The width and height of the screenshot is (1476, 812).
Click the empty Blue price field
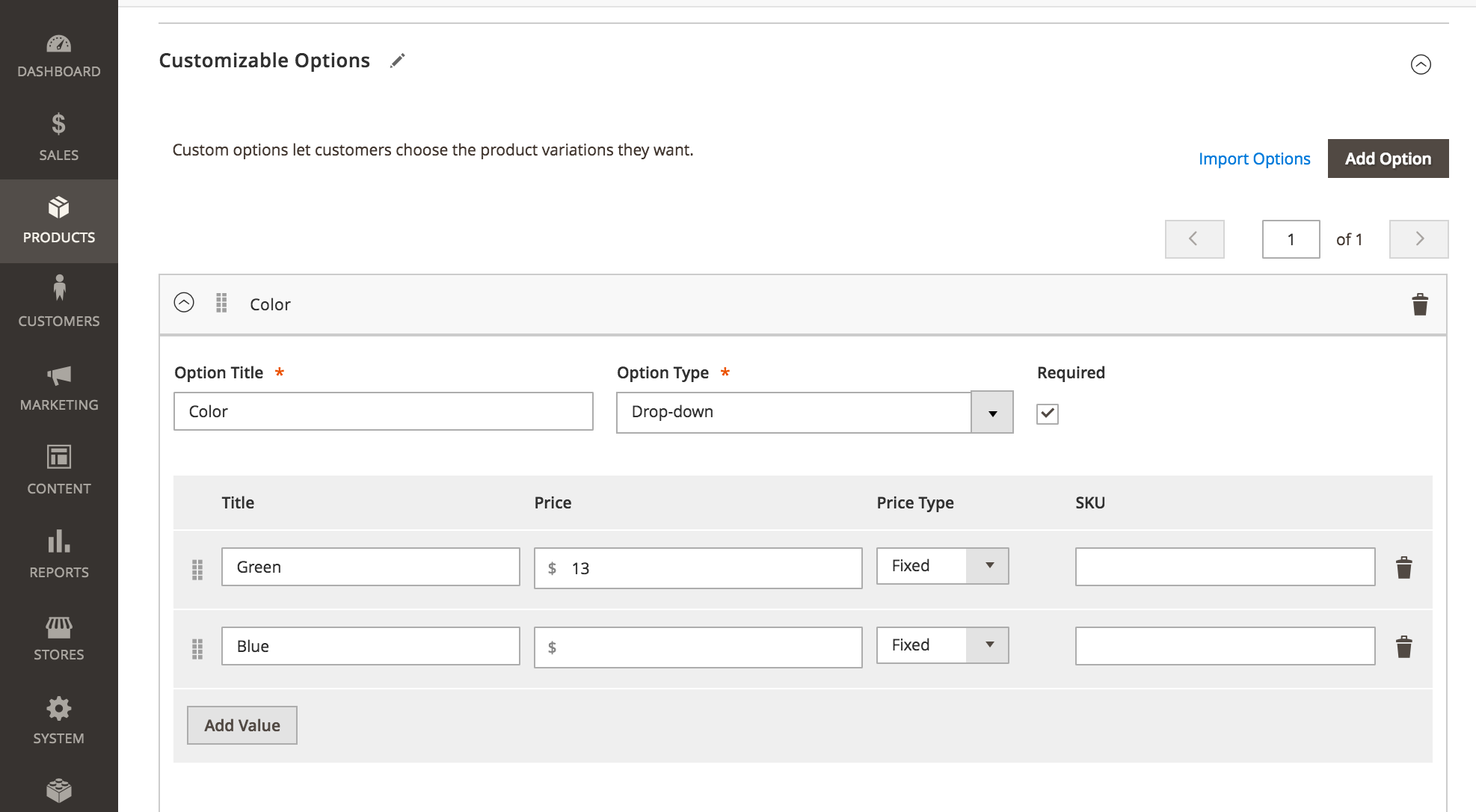click(698, 648)
